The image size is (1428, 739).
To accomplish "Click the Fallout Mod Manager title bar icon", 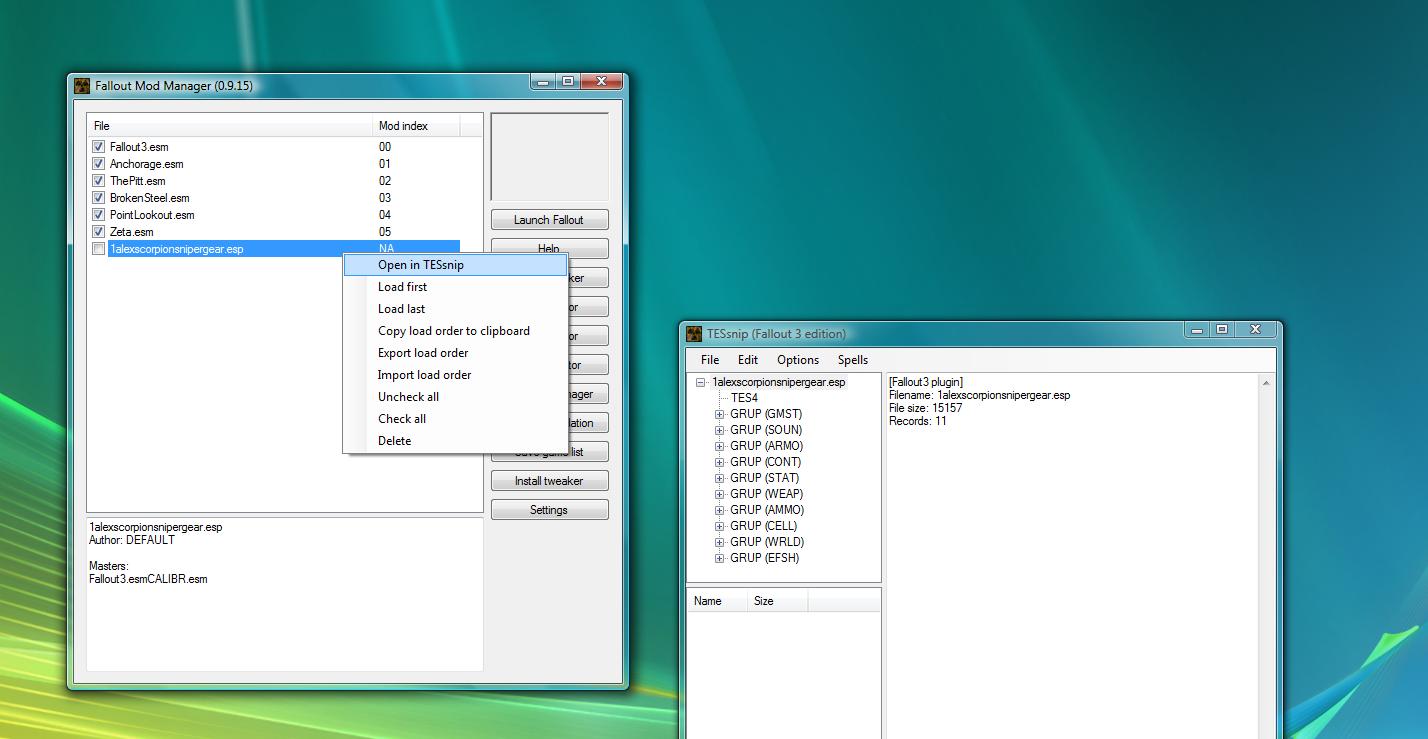I will (82, 86).
